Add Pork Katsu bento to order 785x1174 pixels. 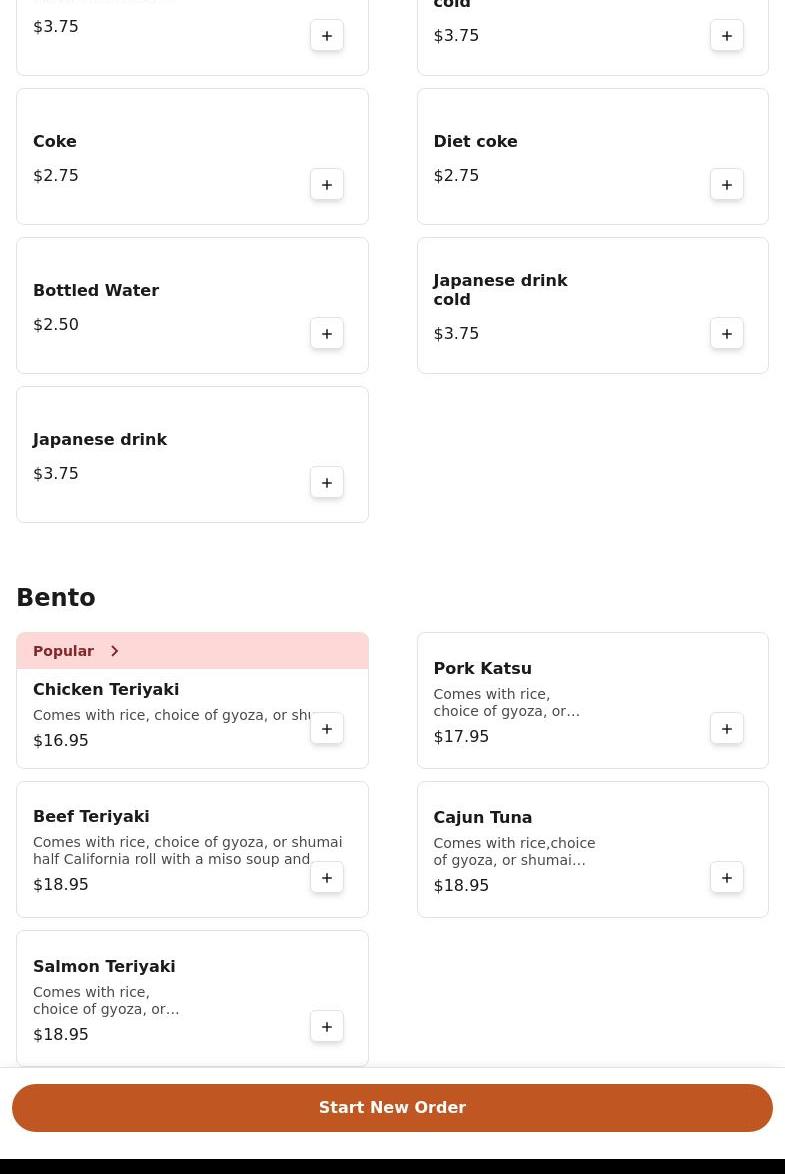pyautogui.click(x=727, y=729)
